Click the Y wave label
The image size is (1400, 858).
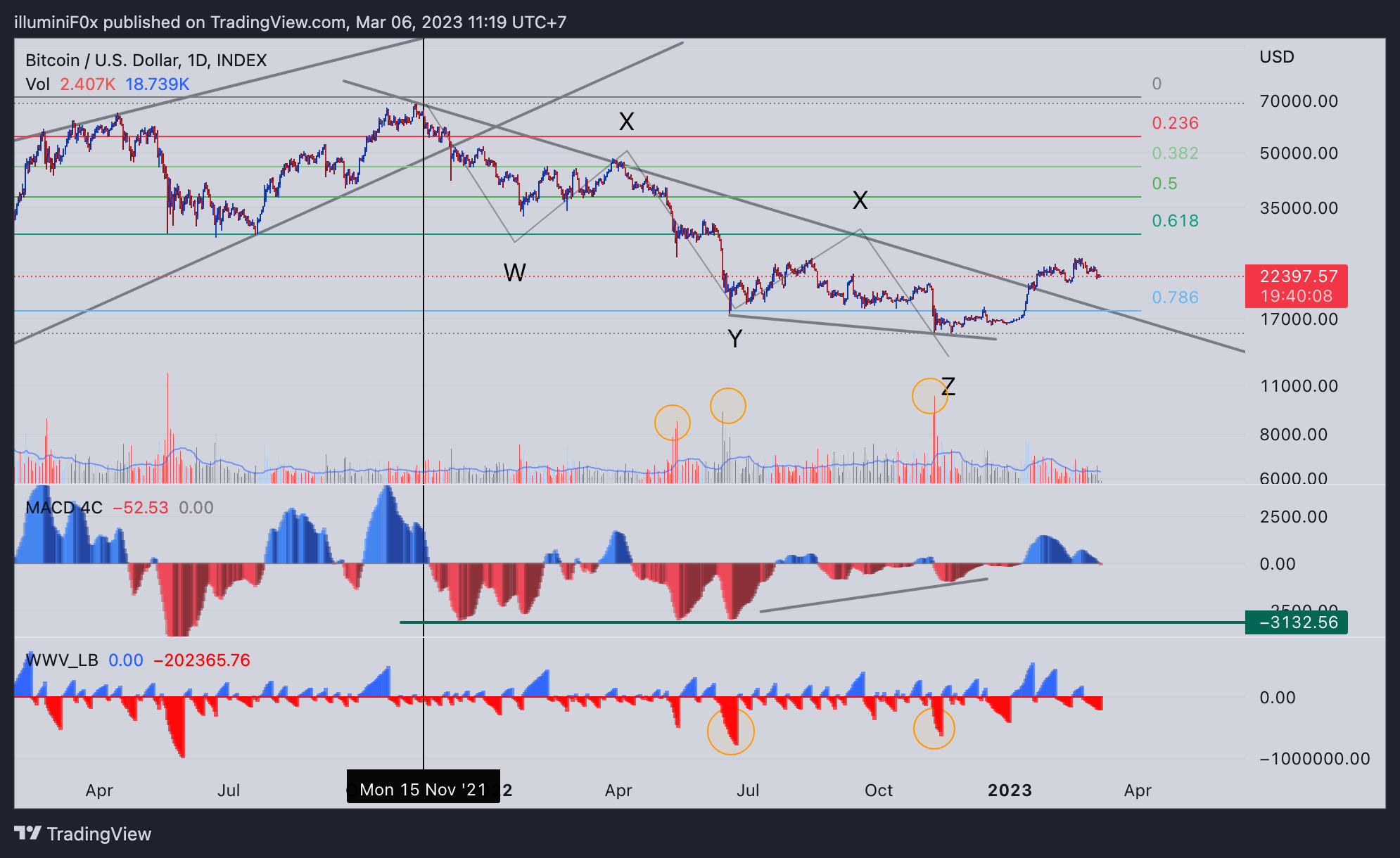(x=735, y=340)
